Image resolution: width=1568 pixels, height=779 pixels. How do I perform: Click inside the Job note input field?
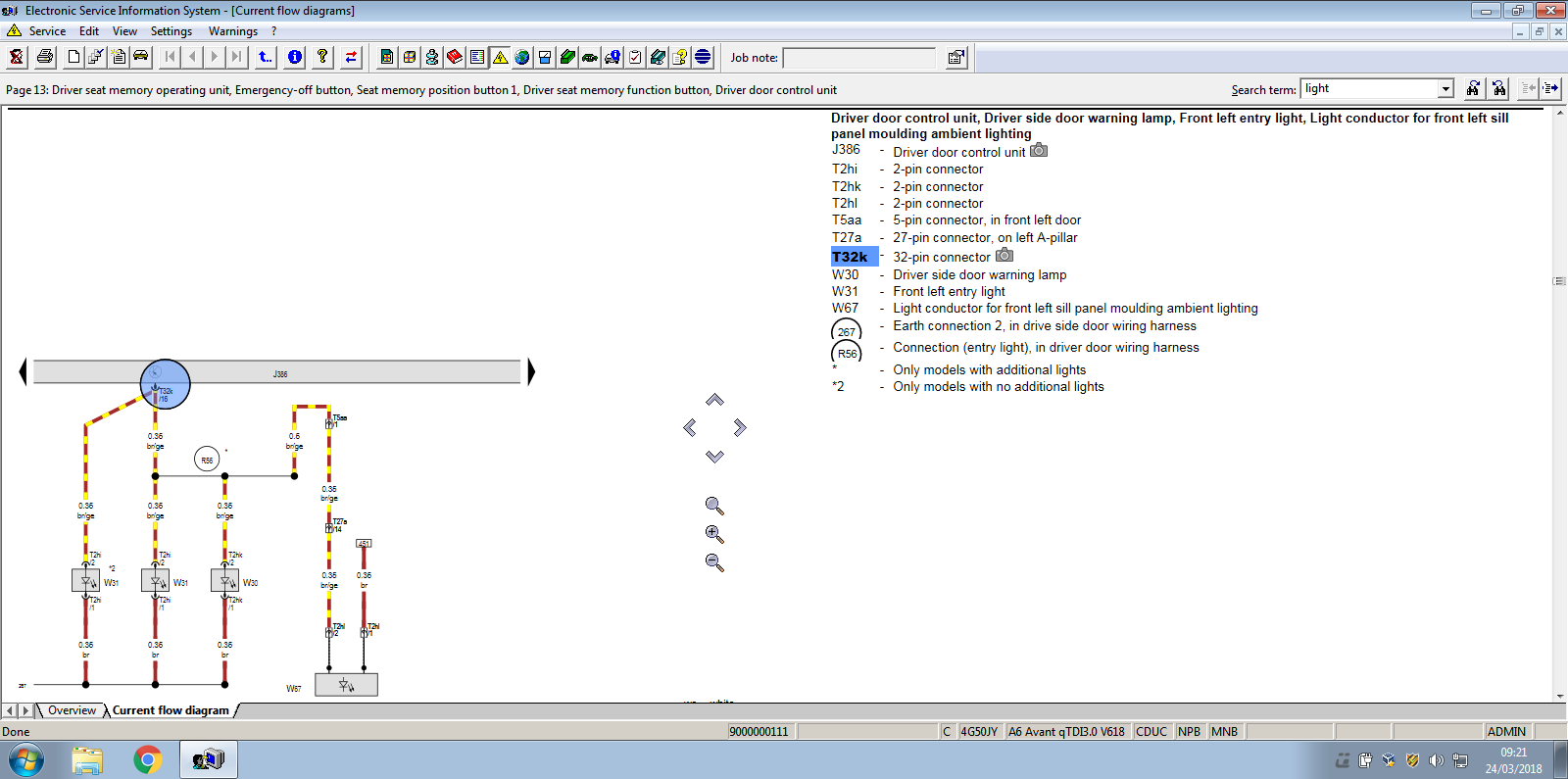[x=859, y=58]
